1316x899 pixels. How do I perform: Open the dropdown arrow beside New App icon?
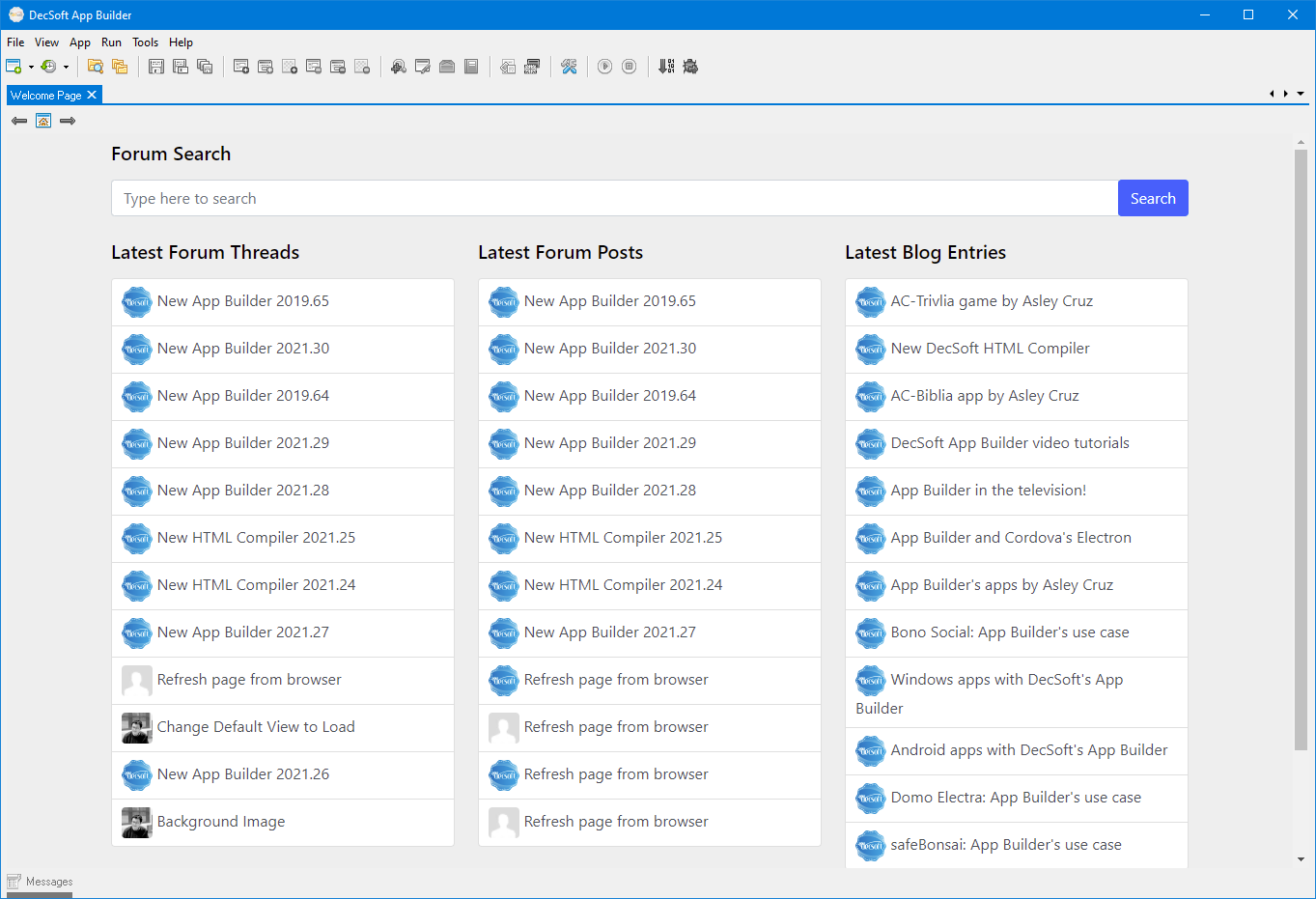(31, 67)
